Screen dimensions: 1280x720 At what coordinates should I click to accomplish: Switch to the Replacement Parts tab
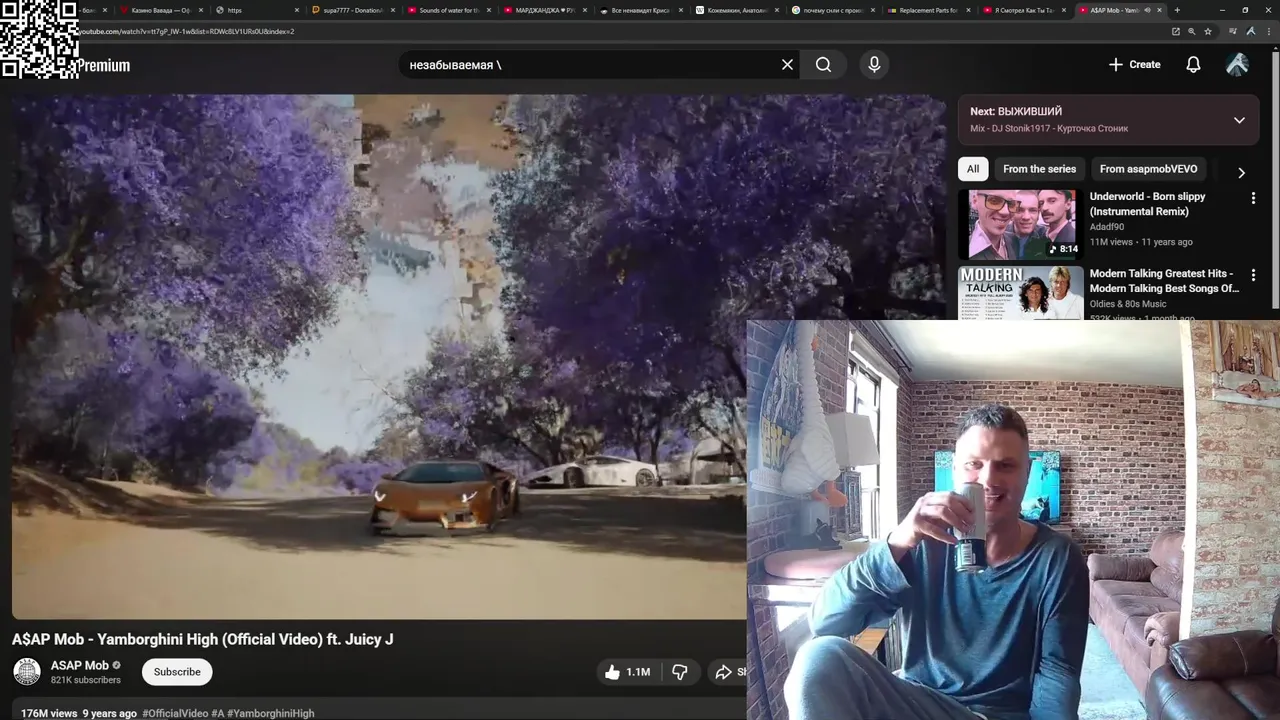click(928, 10)
